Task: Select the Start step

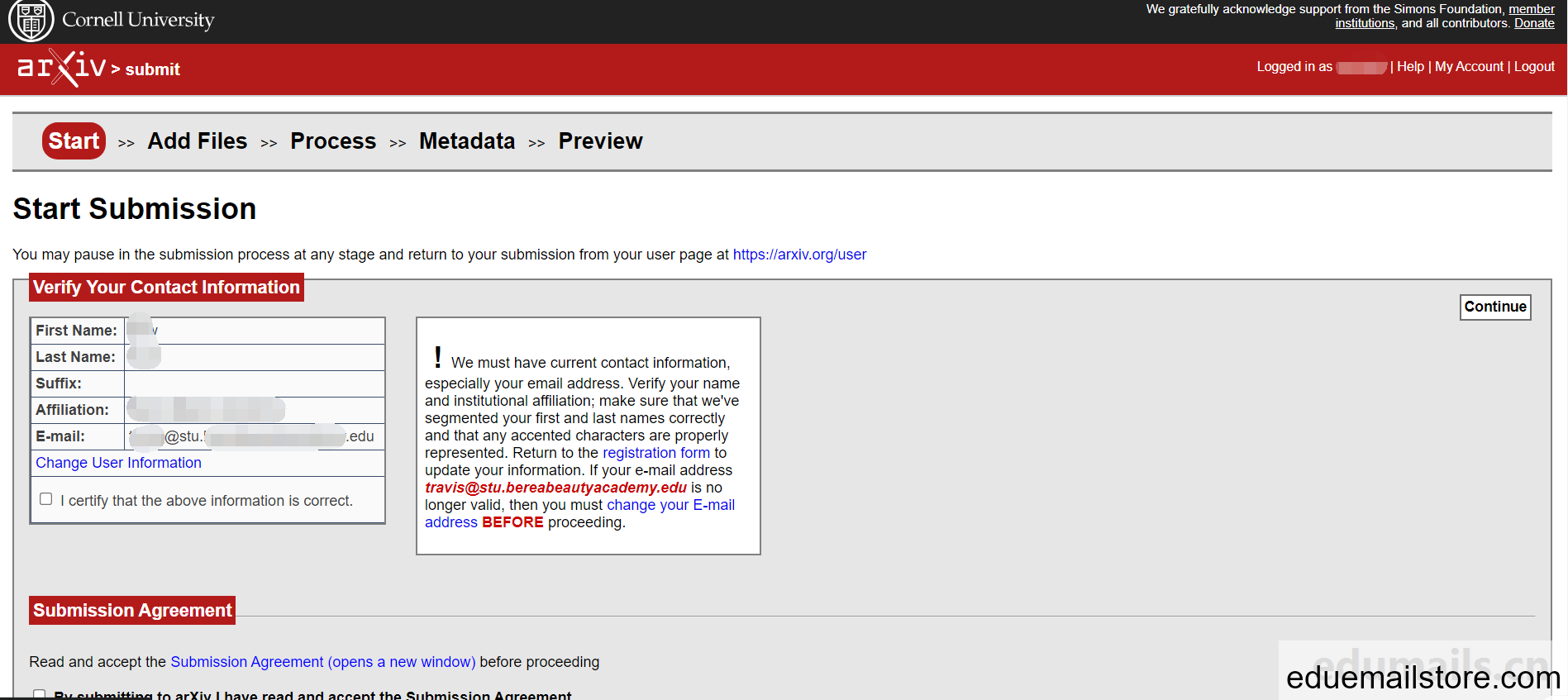Action: pos(74,140)
